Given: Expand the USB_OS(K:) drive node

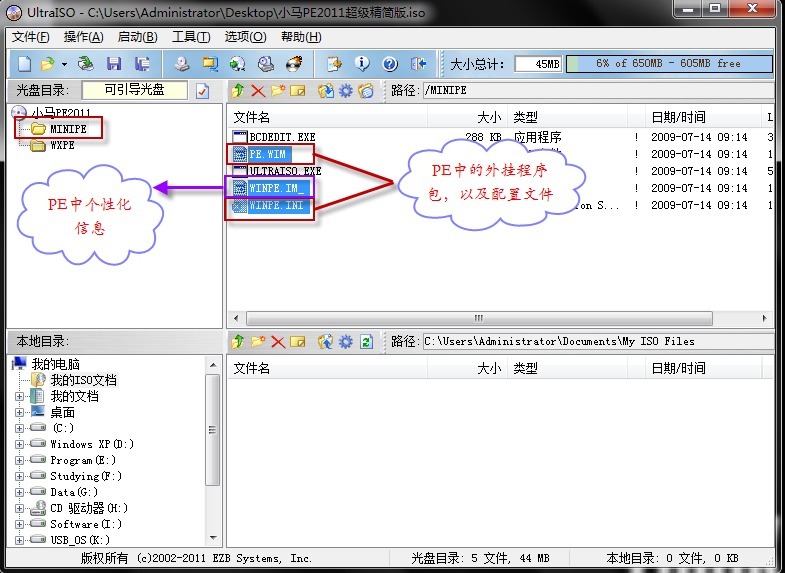Looking at the screenshot, I should coord(20,540).
